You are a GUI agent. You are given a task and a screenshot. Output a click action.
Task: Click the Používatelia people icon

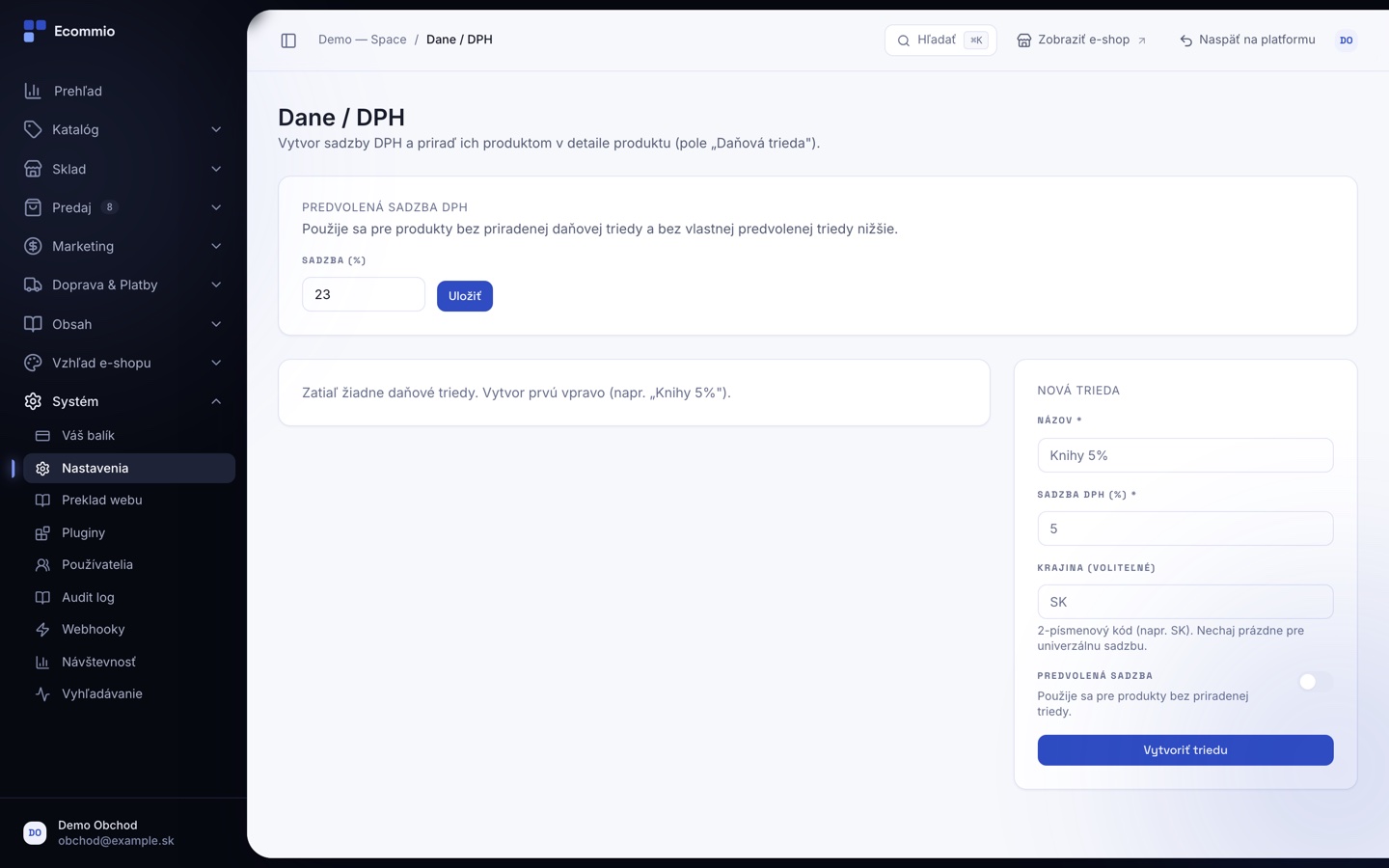pos(42,565)
